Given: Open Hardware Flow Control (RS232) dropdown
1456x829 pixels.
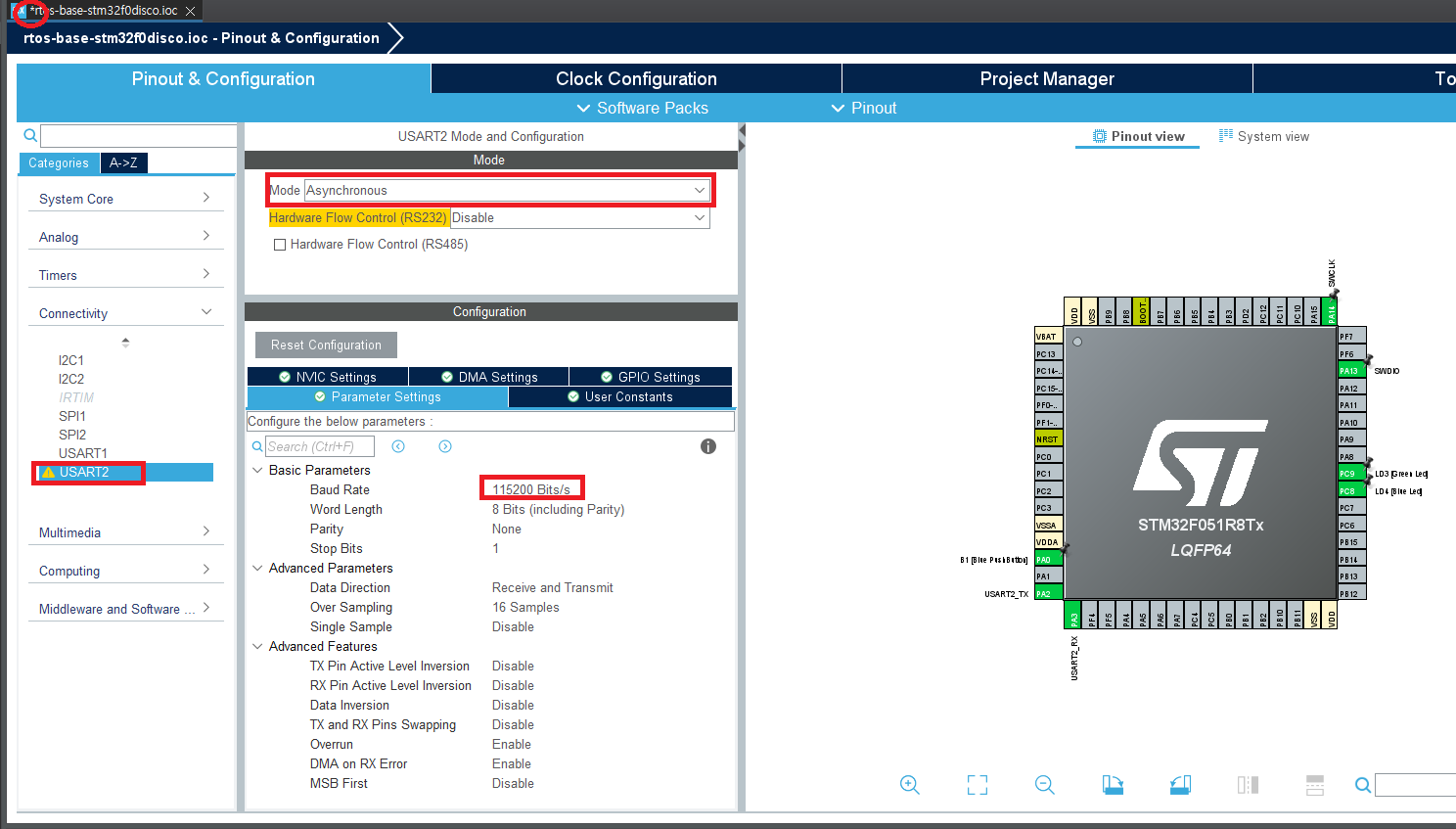Looking at the screenshot, I should (x=579, y=217).
